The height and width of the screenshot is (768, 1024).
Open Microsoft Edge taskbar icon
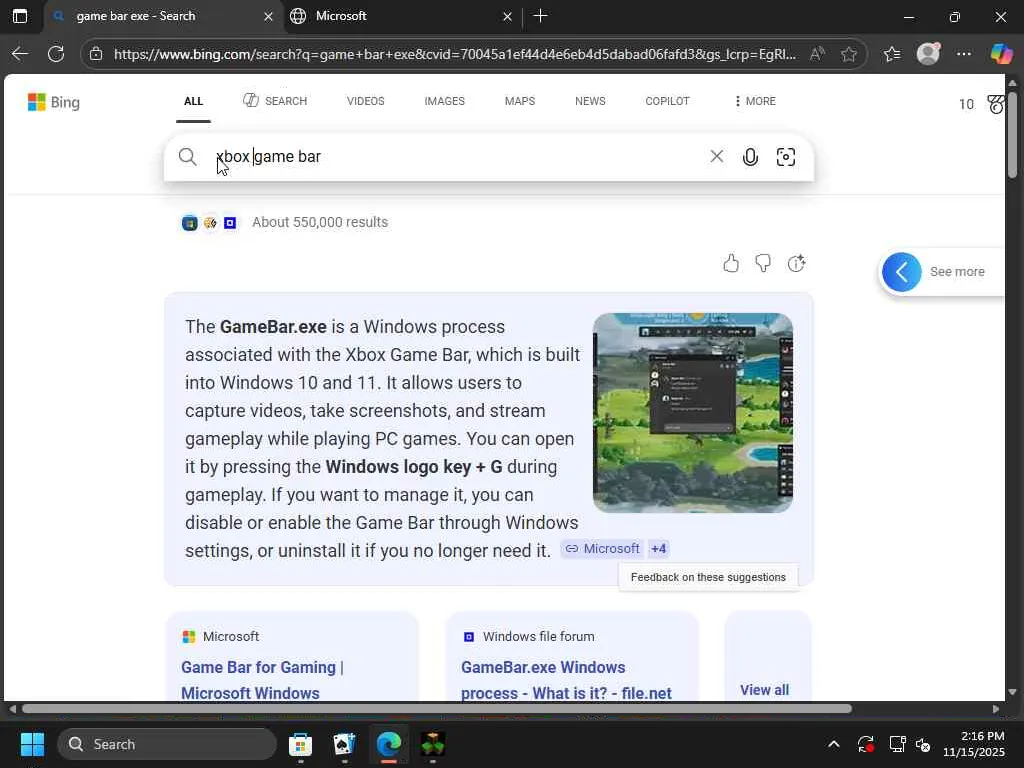[389, 744]
